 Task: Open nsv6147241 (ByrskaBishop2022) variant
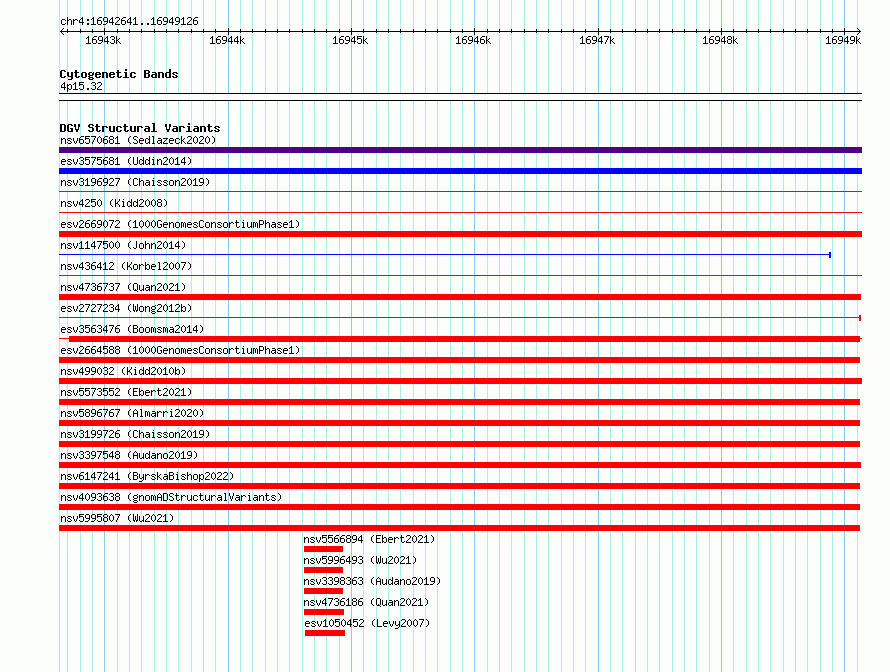(147, 476)
